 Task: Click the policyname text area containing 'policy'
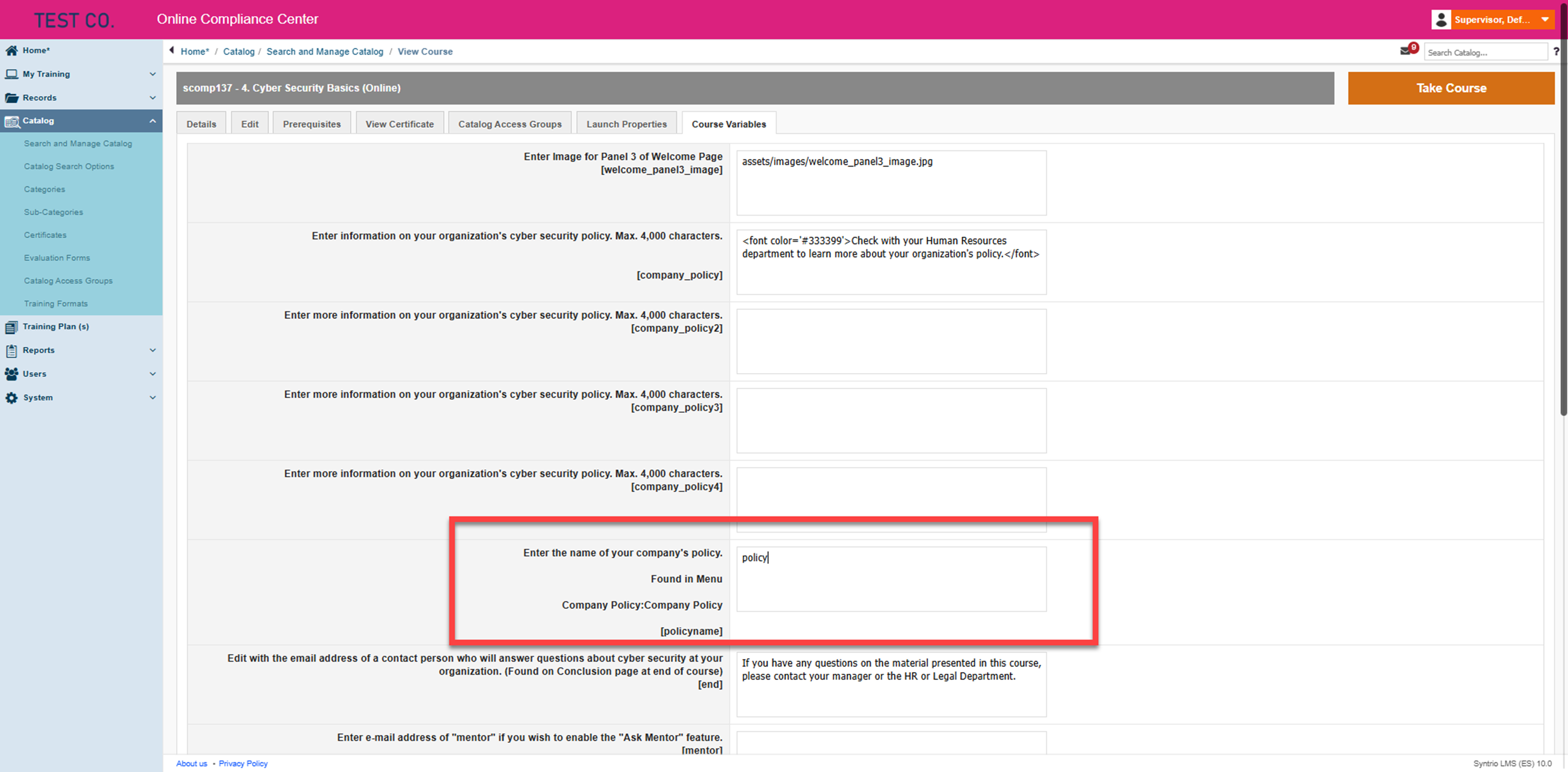pyautogui.click(x=891, y=579)
